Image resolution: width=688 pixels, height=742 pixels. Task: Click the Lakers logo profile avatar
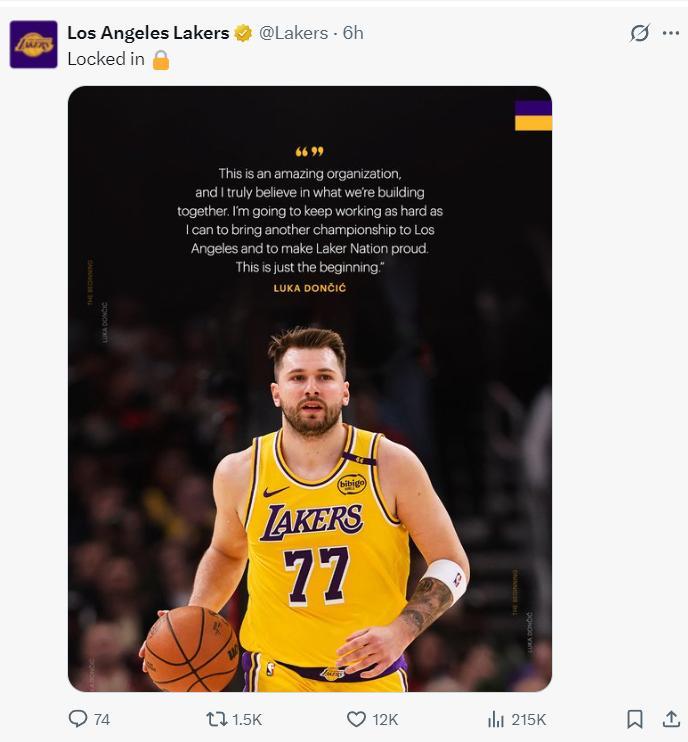(33, 45)
